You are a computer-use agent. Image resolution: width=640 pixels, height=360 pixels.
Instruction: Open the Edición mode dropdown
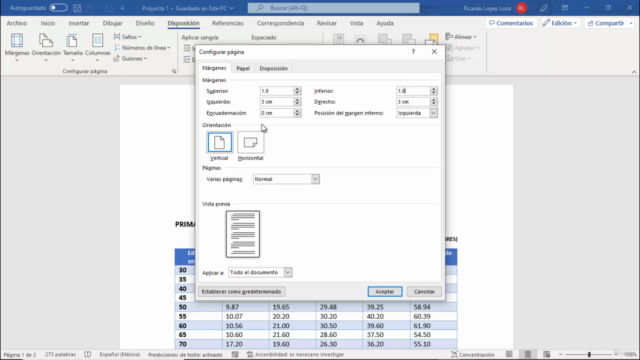tap(560, 23)
